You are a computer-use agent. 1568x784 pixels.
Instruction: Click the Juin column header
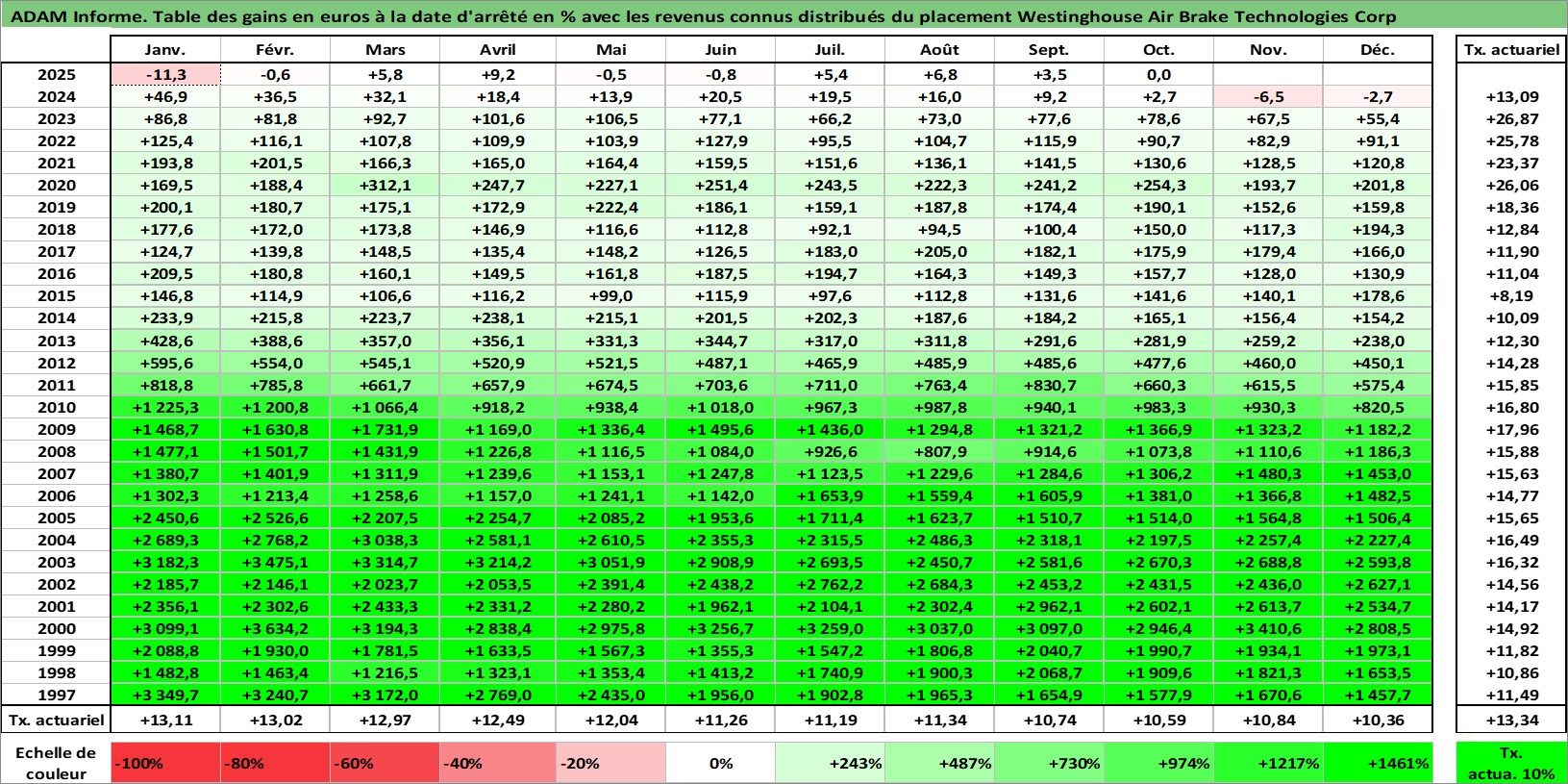click(720, 50)
